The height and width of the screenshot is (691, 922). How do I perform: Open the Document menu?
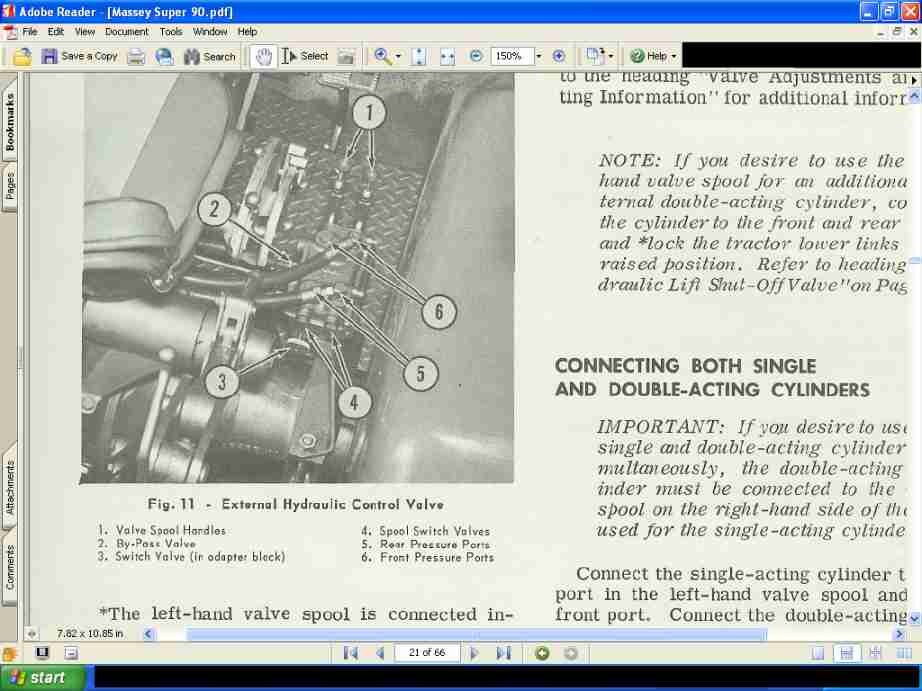pyautogui.click(x=127, y=31)
